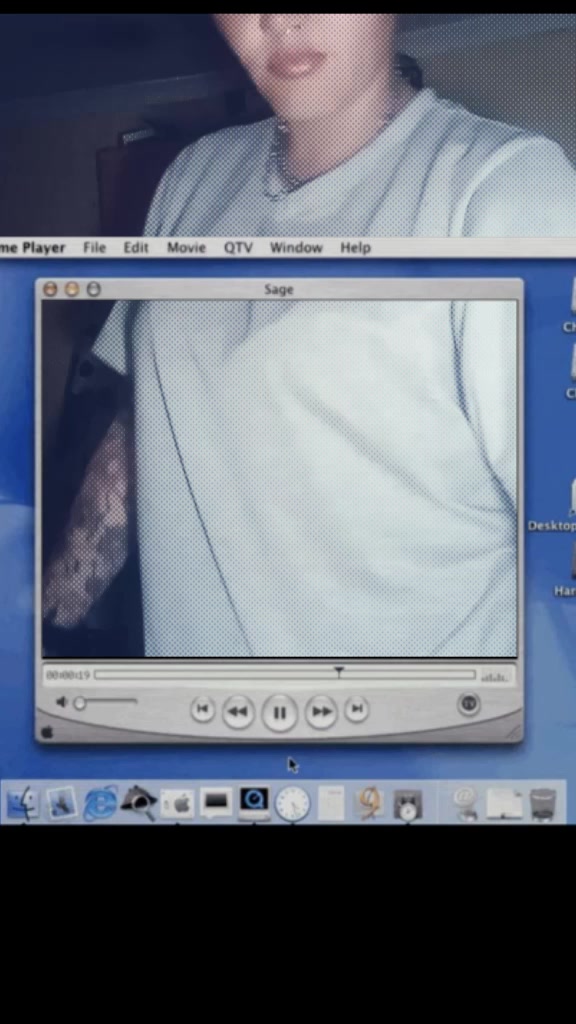Viewport: 576px width, 1024px height.
Task: Open Sherlock magnifier icon in the Dock
Action: tap(138, 803)
